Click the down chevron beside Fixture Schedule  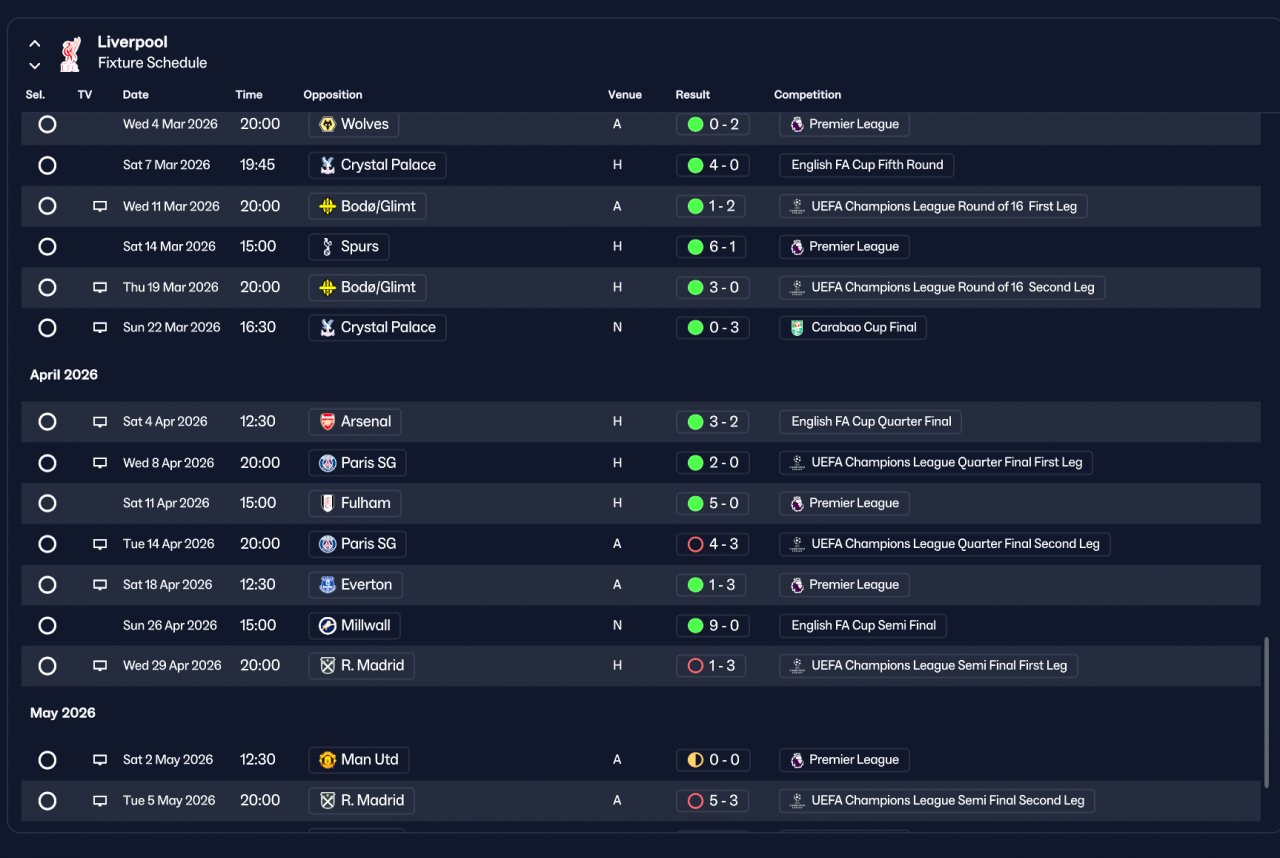(x=35, y=66)
